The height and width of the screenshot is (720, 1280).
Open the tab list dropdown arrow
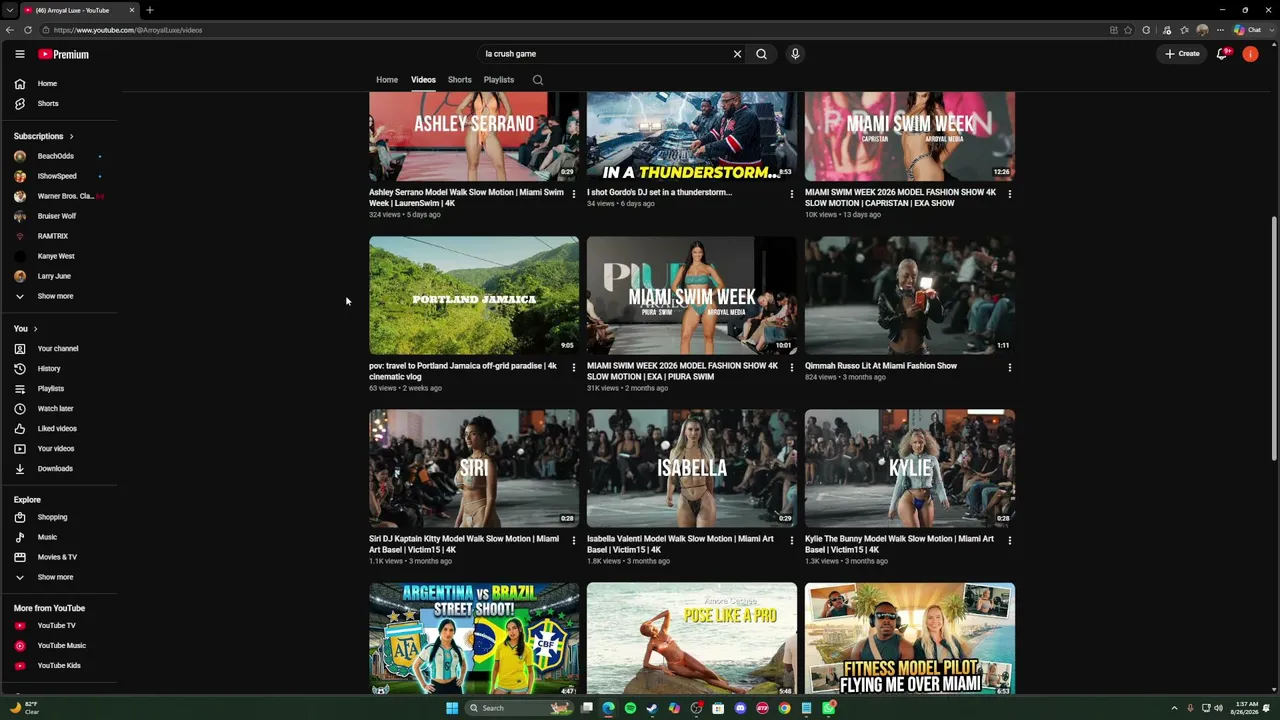pos(9,10)
